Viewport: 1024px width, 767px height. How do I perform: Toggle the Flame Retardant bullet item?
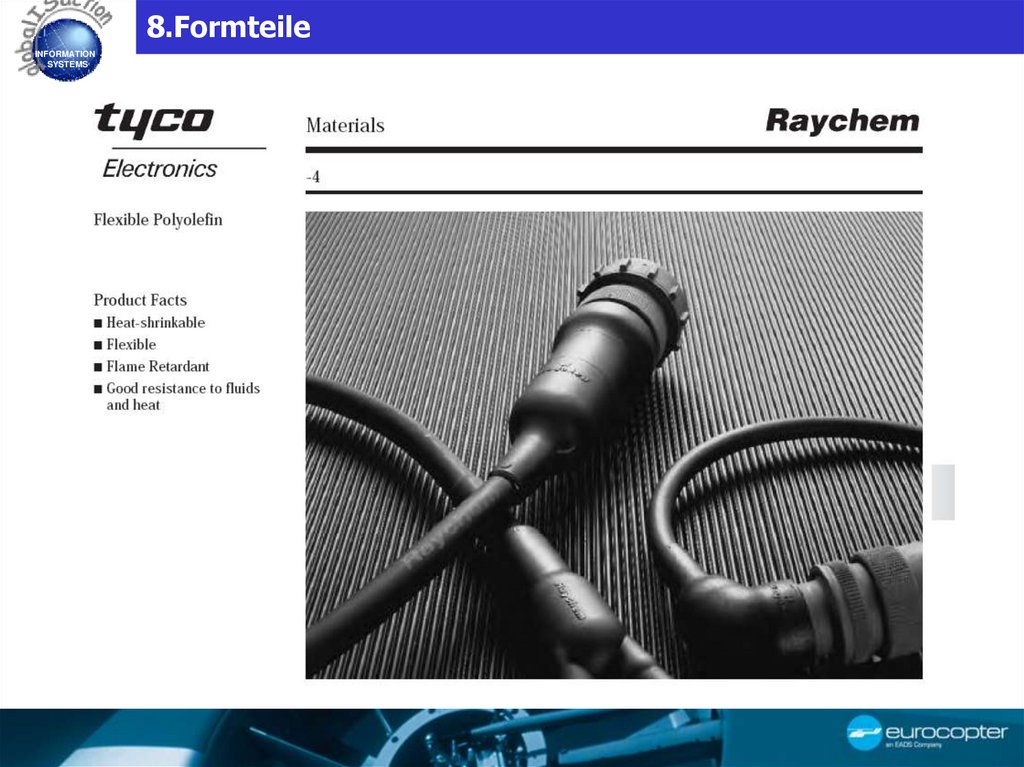click(157, 366)
